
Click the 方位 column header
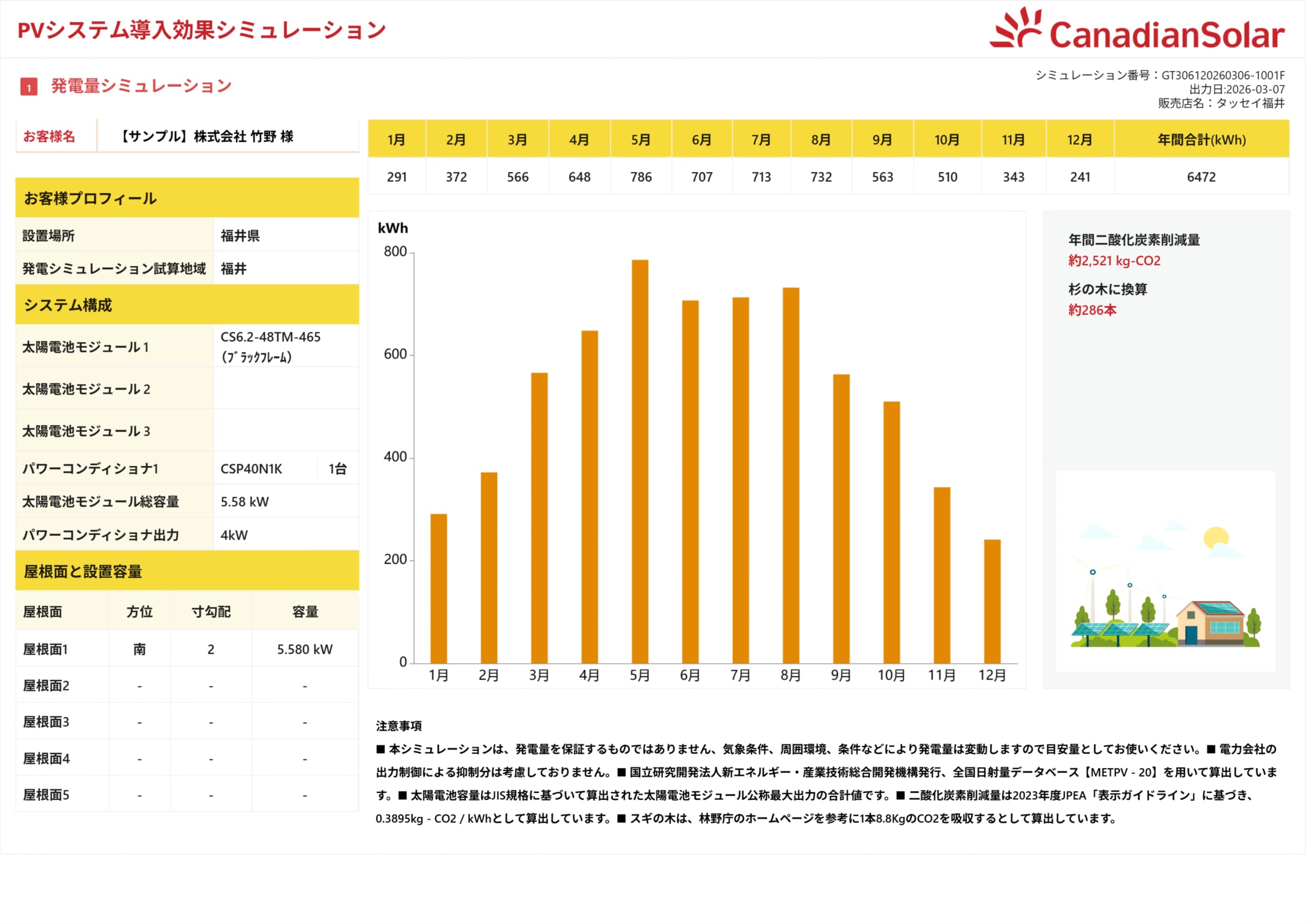tap(139, 612)
